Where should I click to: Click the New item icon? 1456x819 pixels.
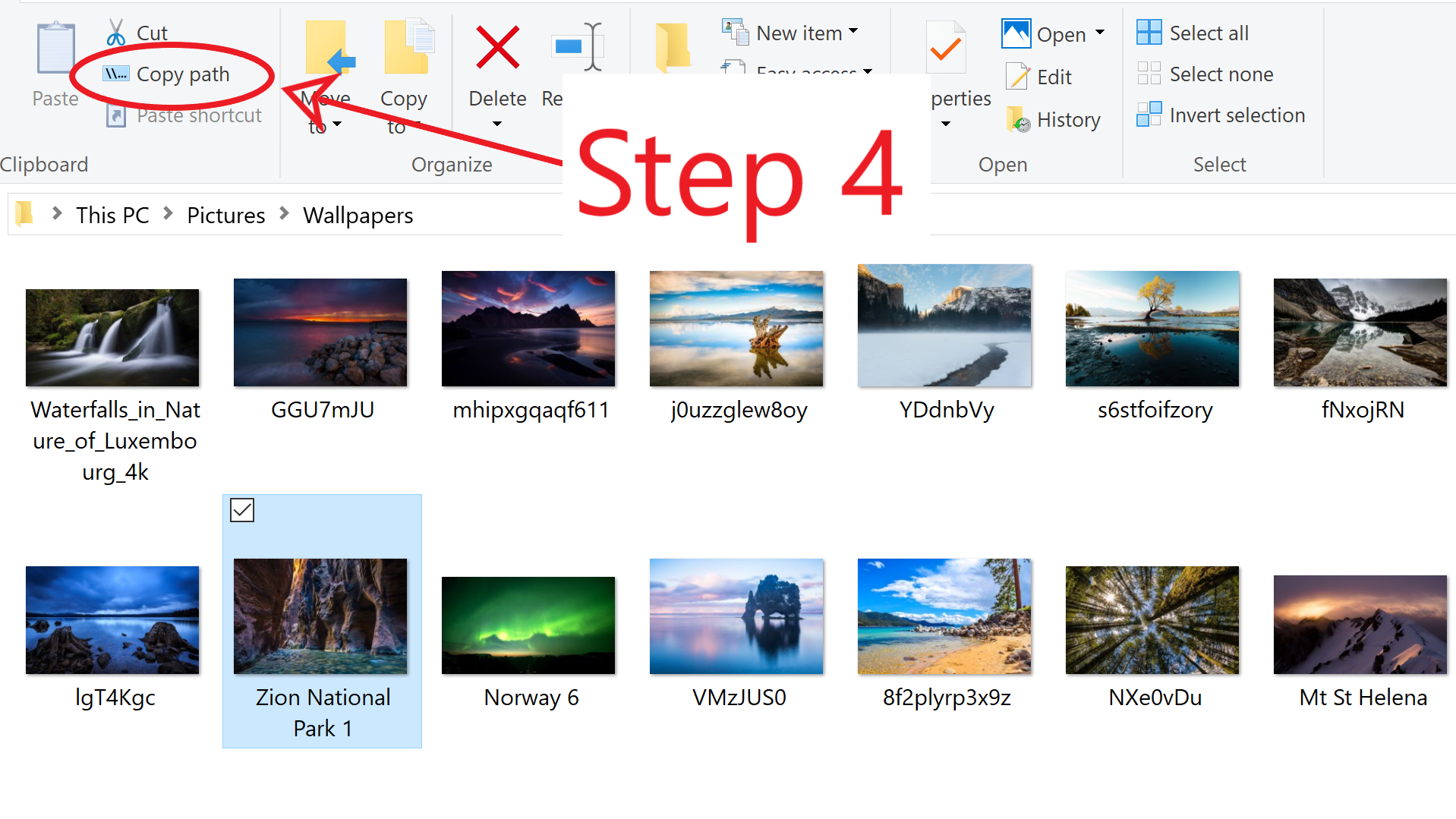(734, 32)
